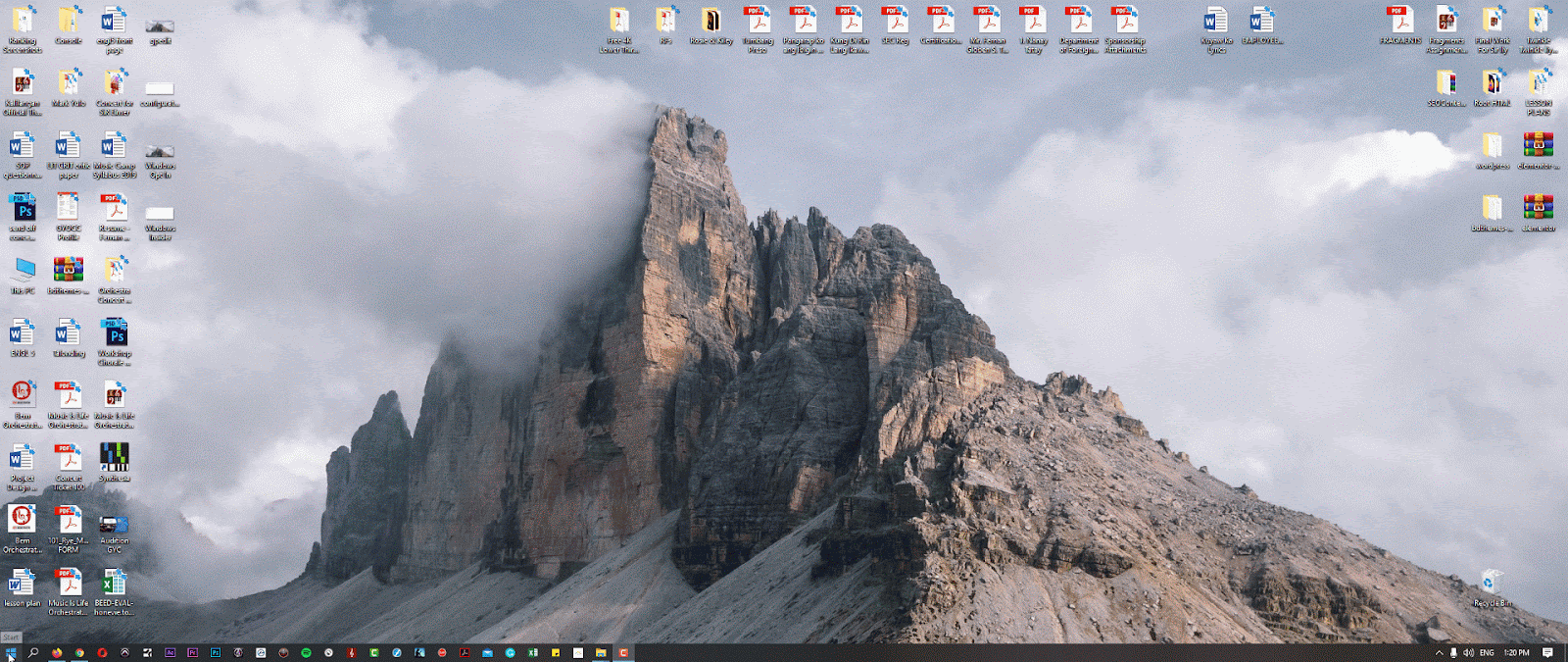Open the 1:20 PM clock flyout

tap(1516, 652)
